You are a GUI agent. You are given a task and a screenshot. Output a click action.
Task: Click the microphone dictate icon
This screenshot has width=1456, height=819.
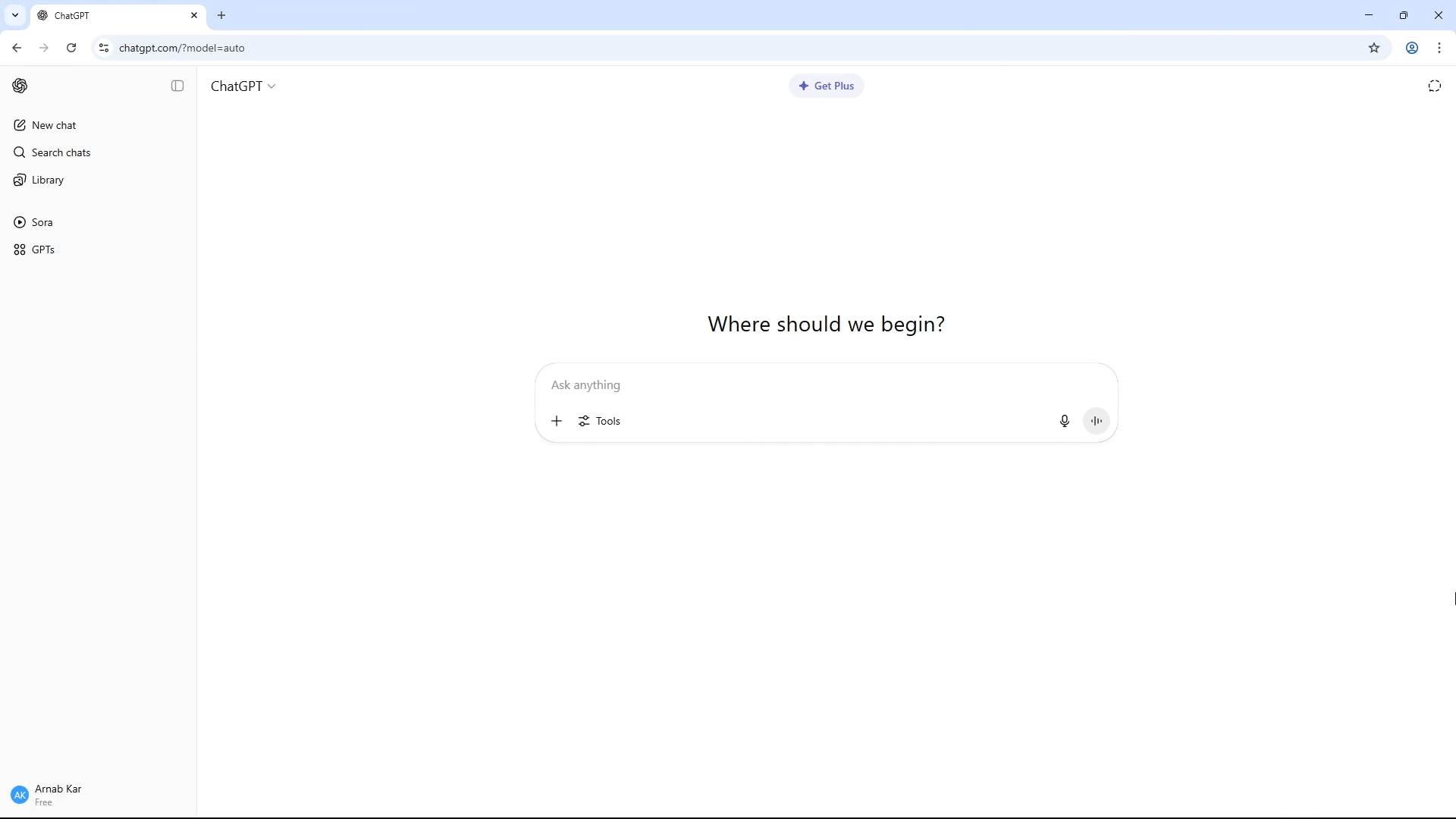(1064, 421)
